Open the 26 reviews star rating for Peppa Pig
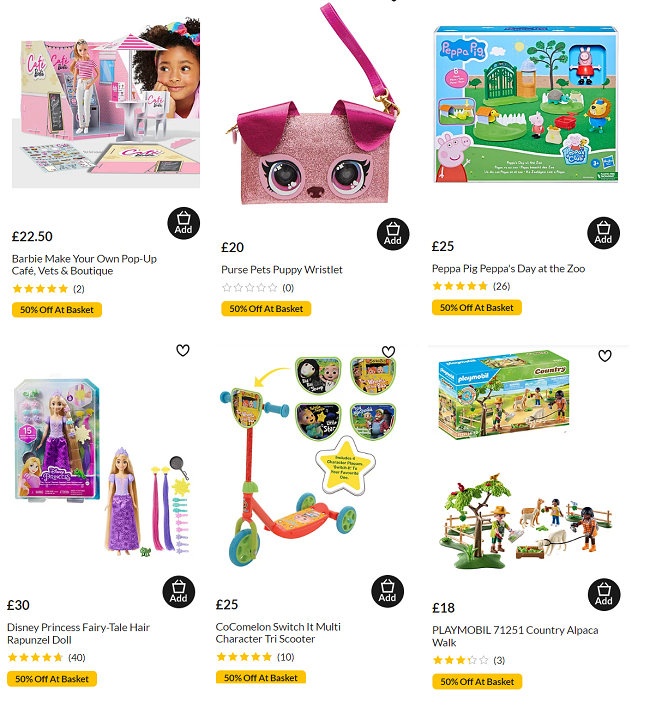The image size is (650, 709). coord(471,286)
